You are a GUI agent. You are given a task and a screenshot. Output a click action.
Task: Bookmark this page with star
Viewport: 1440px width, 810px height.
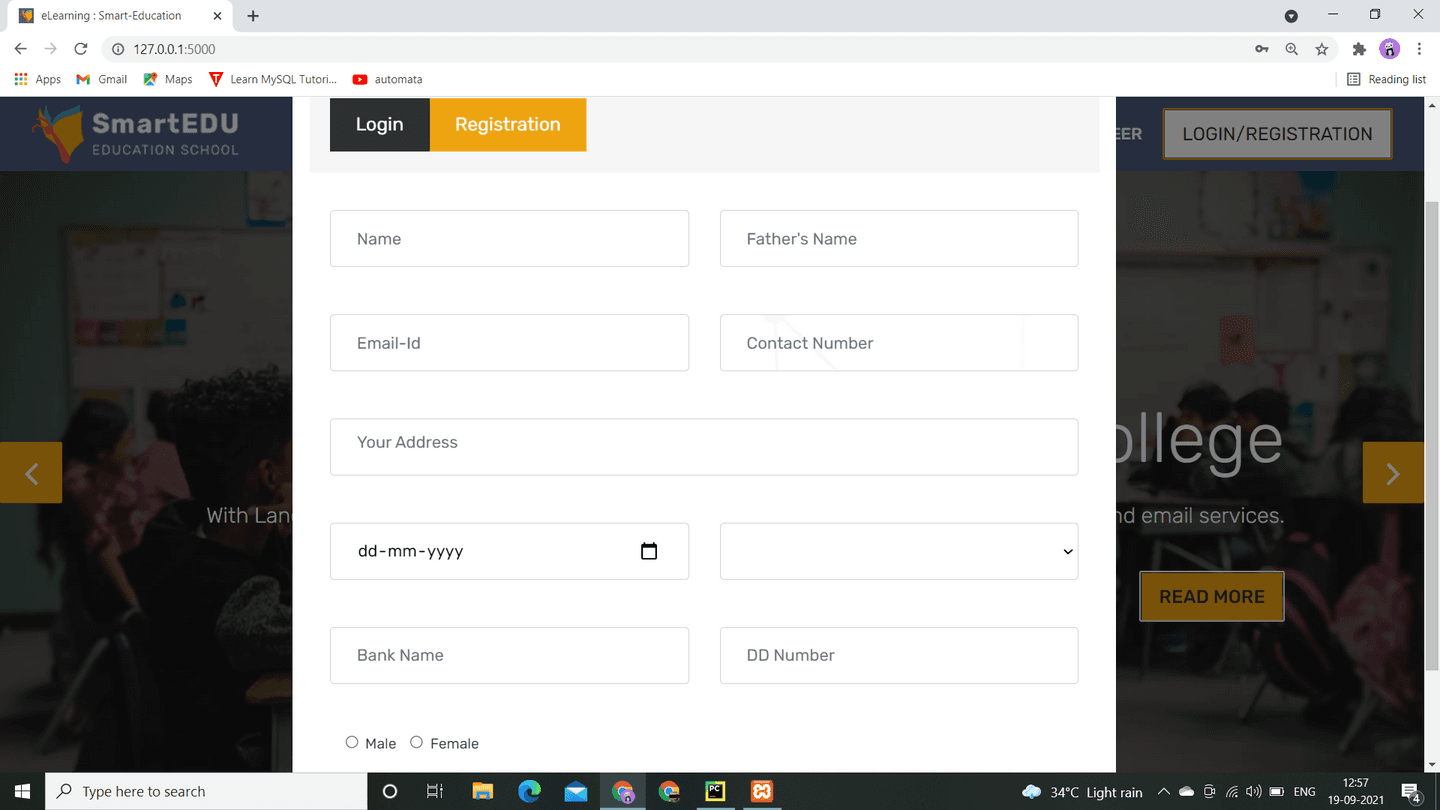pos(1322,49)
